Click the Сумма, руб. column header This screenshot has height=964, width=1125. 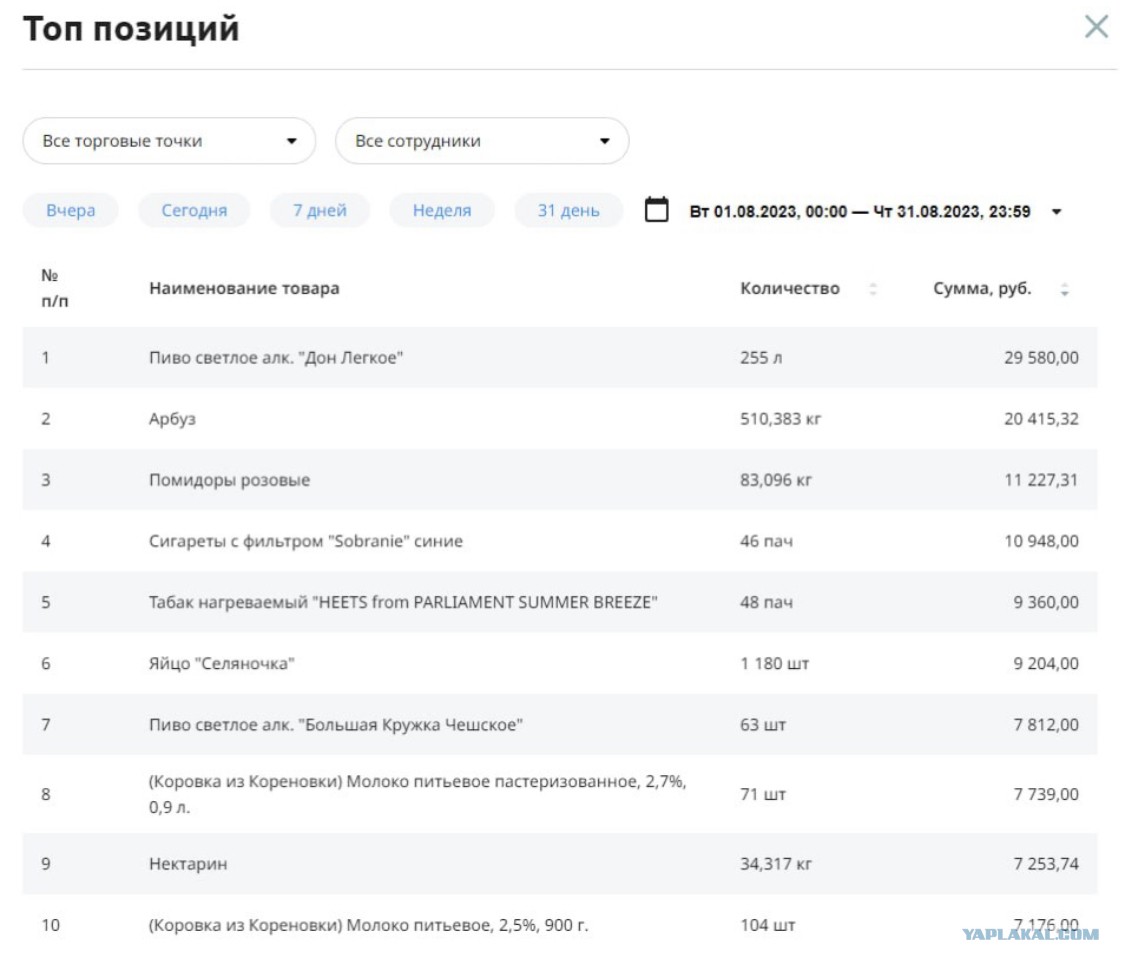982,288
